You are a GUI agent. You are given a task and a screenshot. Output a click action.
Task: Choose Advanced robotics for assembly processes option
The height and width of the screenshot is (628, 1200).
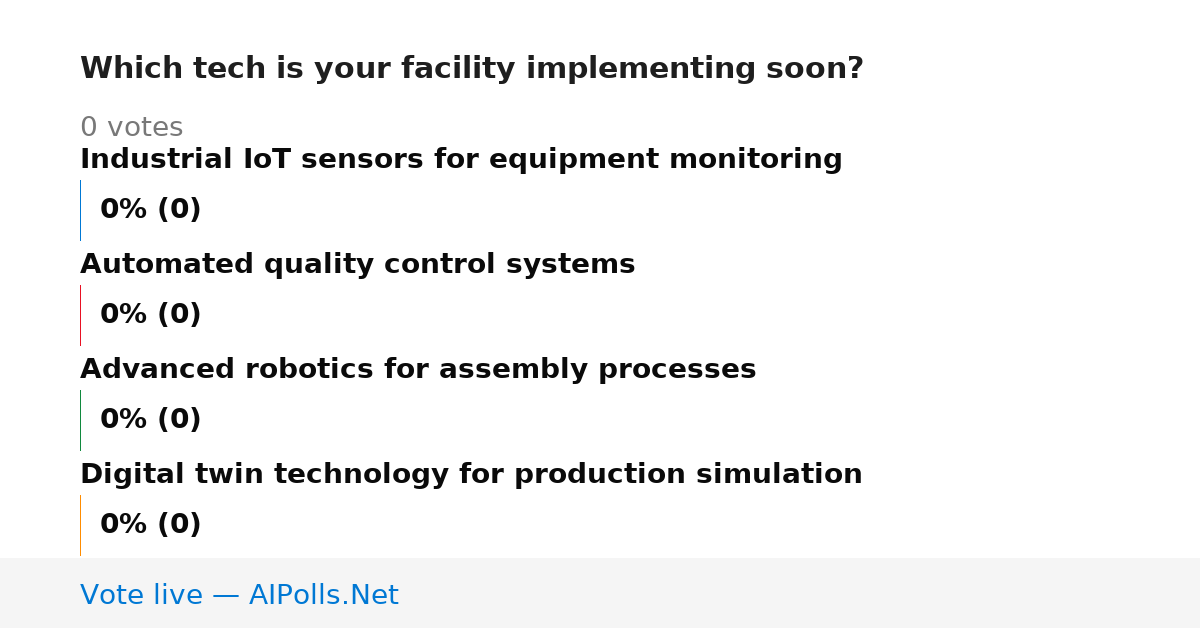pos(418,369)
